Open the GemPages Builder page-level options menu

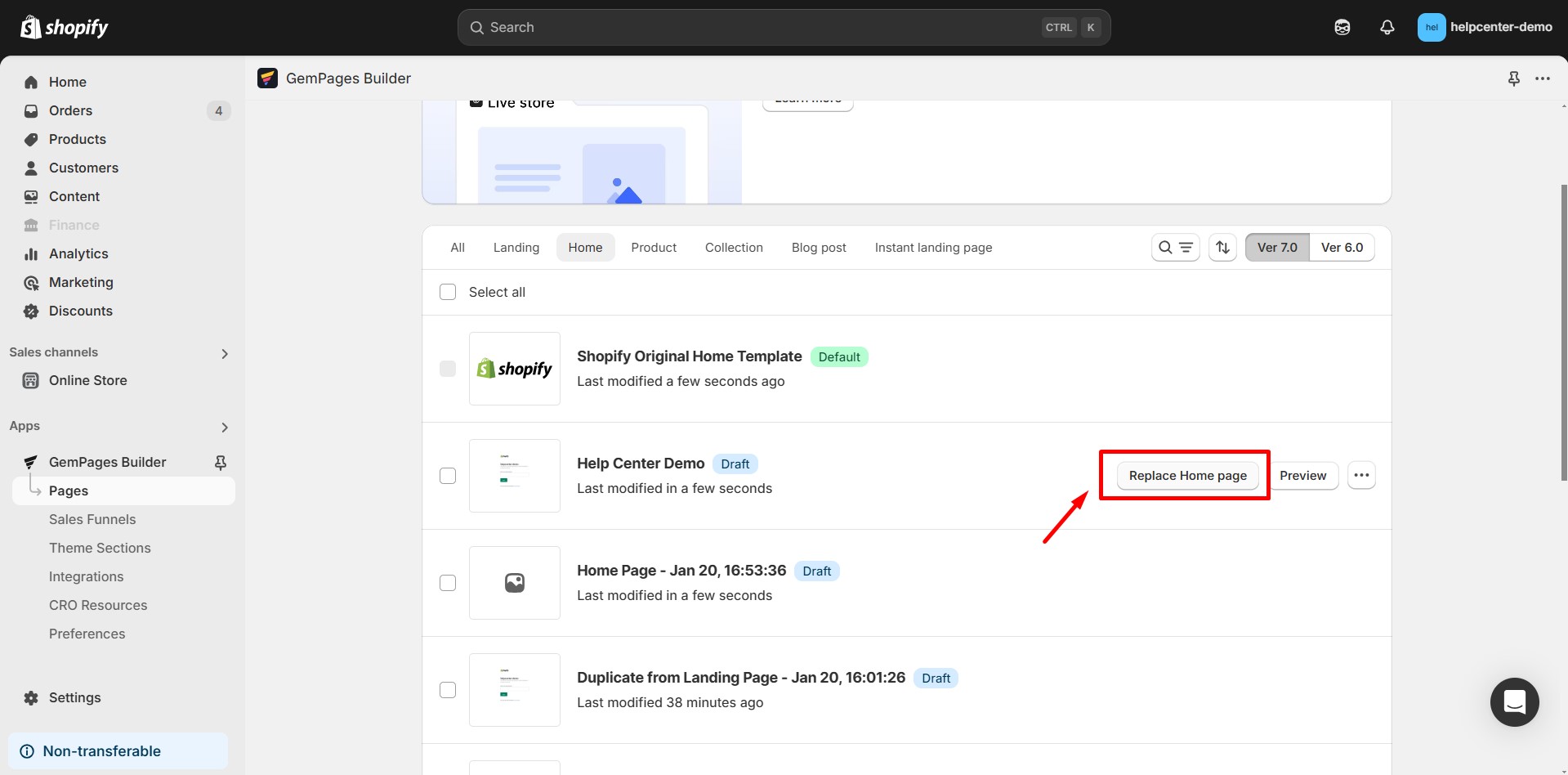(1543, 78)
